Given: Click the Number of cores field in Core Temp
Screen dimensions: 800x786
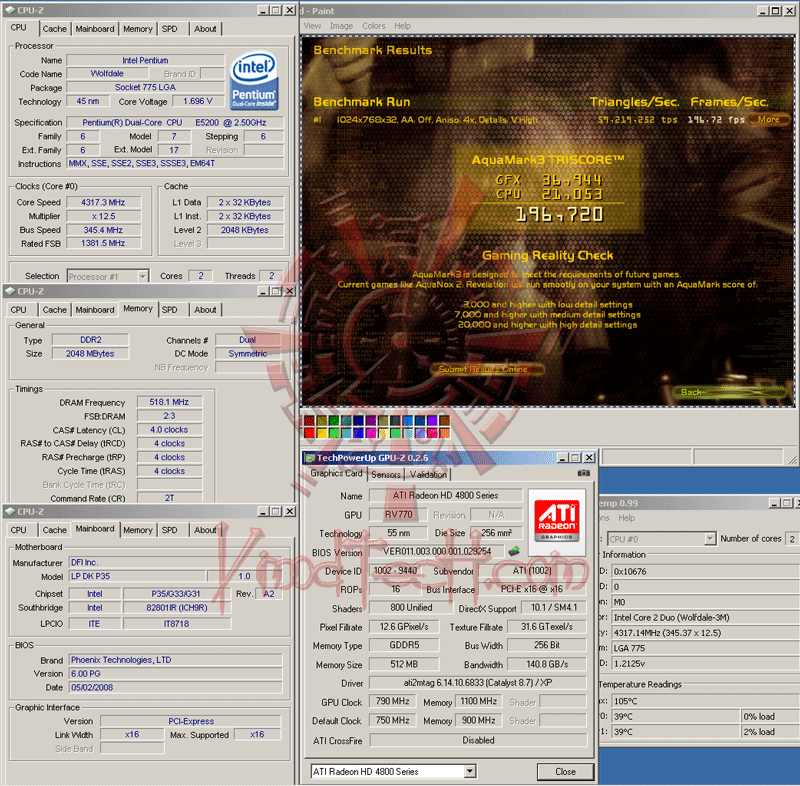Looking at the screenshot, I should pos(792,539).
